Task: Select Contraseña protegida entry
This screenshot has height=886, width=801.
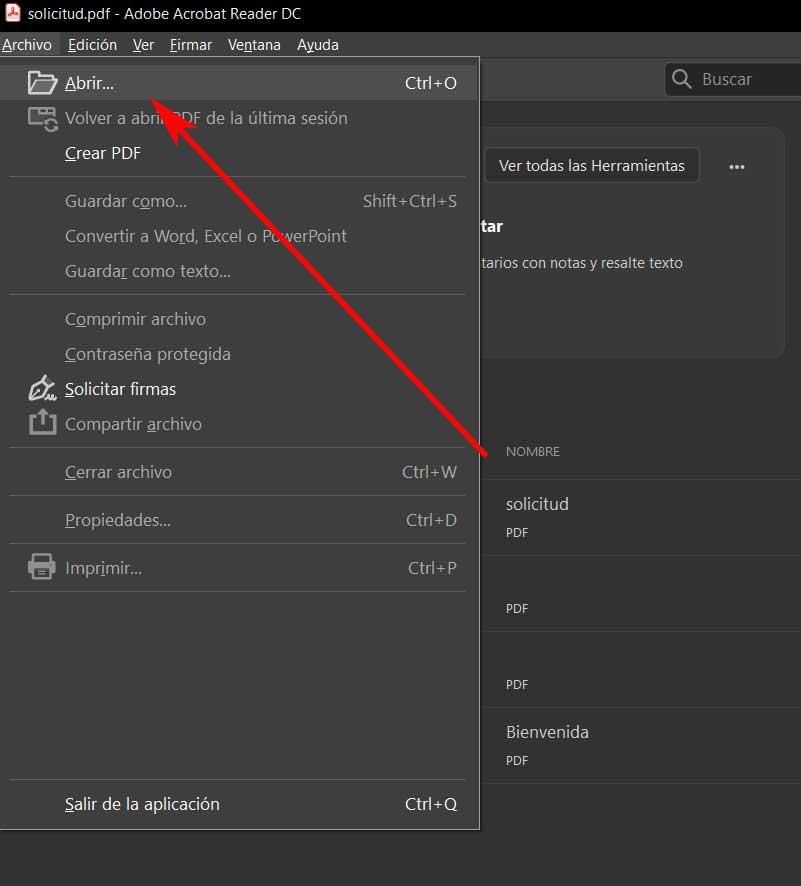Action: 240,354
